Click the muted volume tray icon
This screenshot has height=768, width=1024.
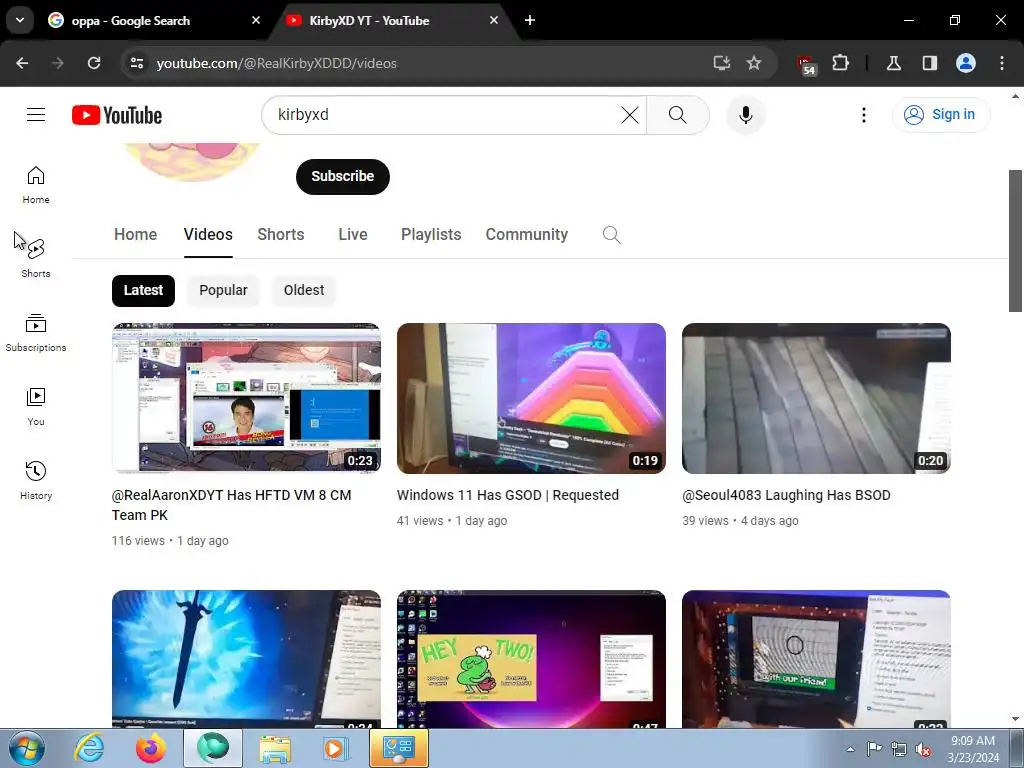coord(923,750)
